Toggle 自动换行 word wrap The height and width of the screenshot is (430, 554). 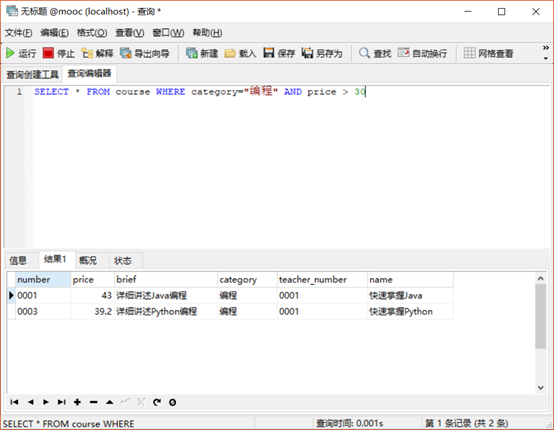(x=422, y=53)
